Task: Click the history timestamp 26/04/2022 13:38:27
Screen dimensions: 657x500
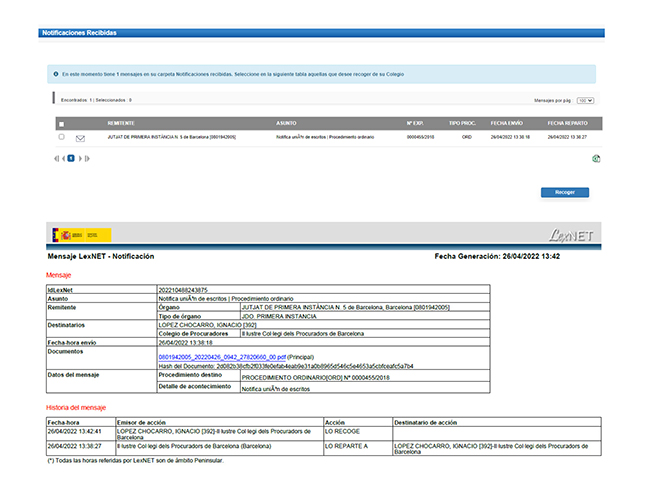Action: coord(75,446)
